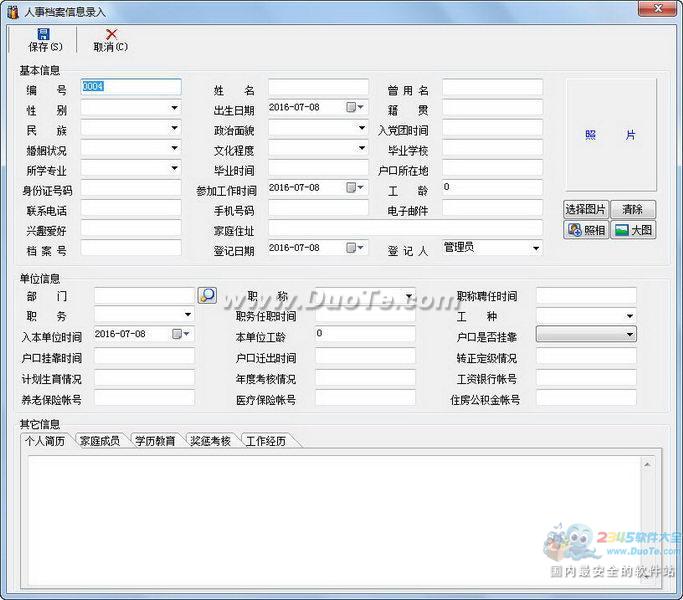683x600 pixels.
Task: Open calendar icon for 入本单位时间
Action: point(178,334)
